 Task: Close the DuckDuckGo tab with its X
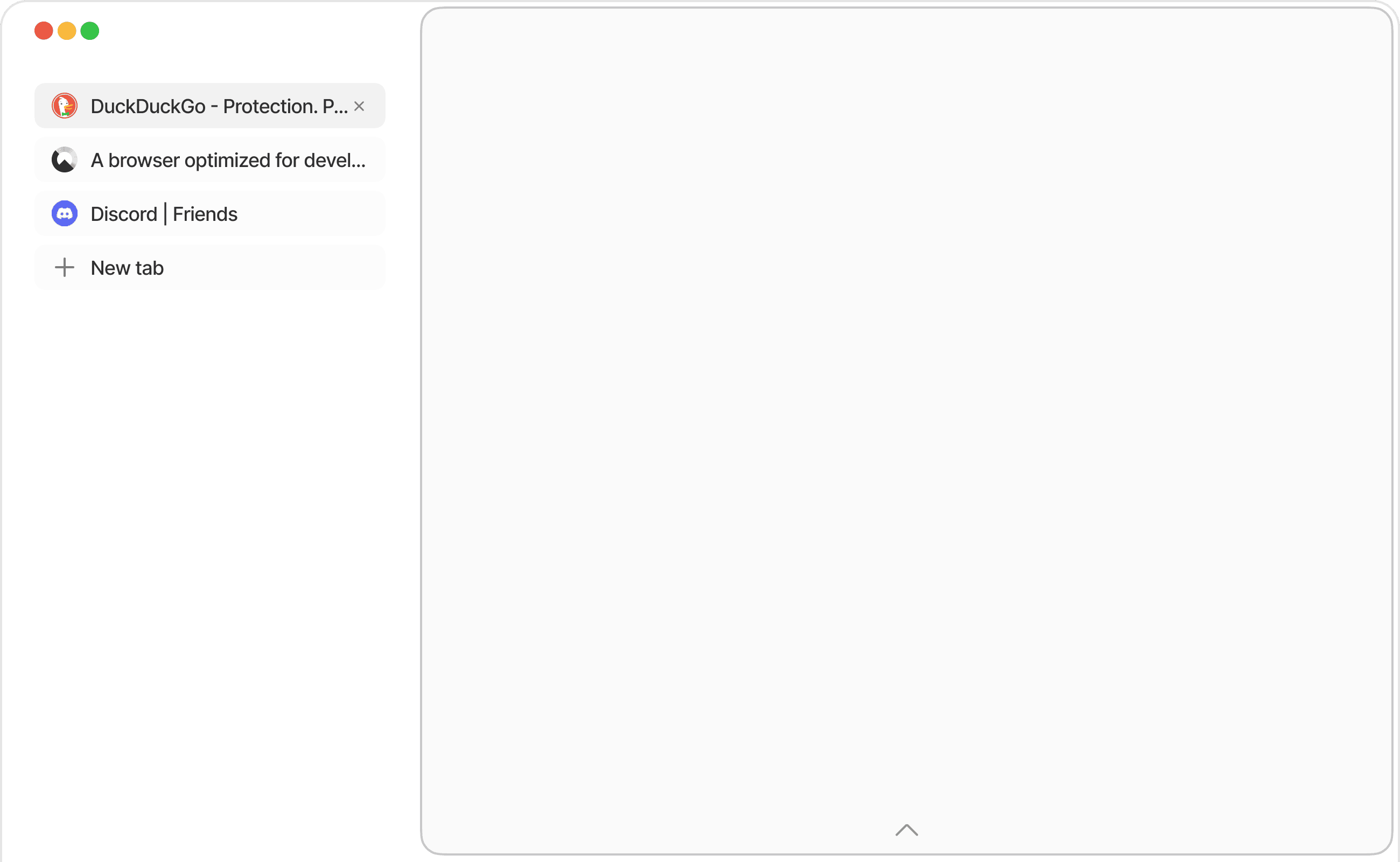359,106
